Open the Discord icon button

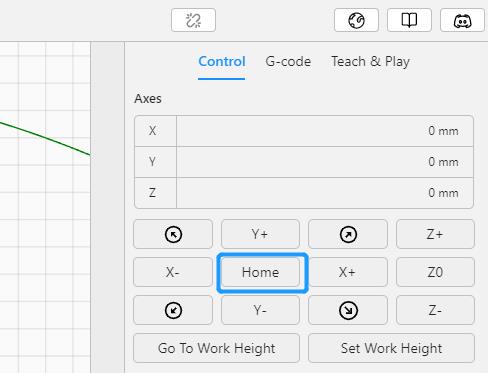[462, 20]
